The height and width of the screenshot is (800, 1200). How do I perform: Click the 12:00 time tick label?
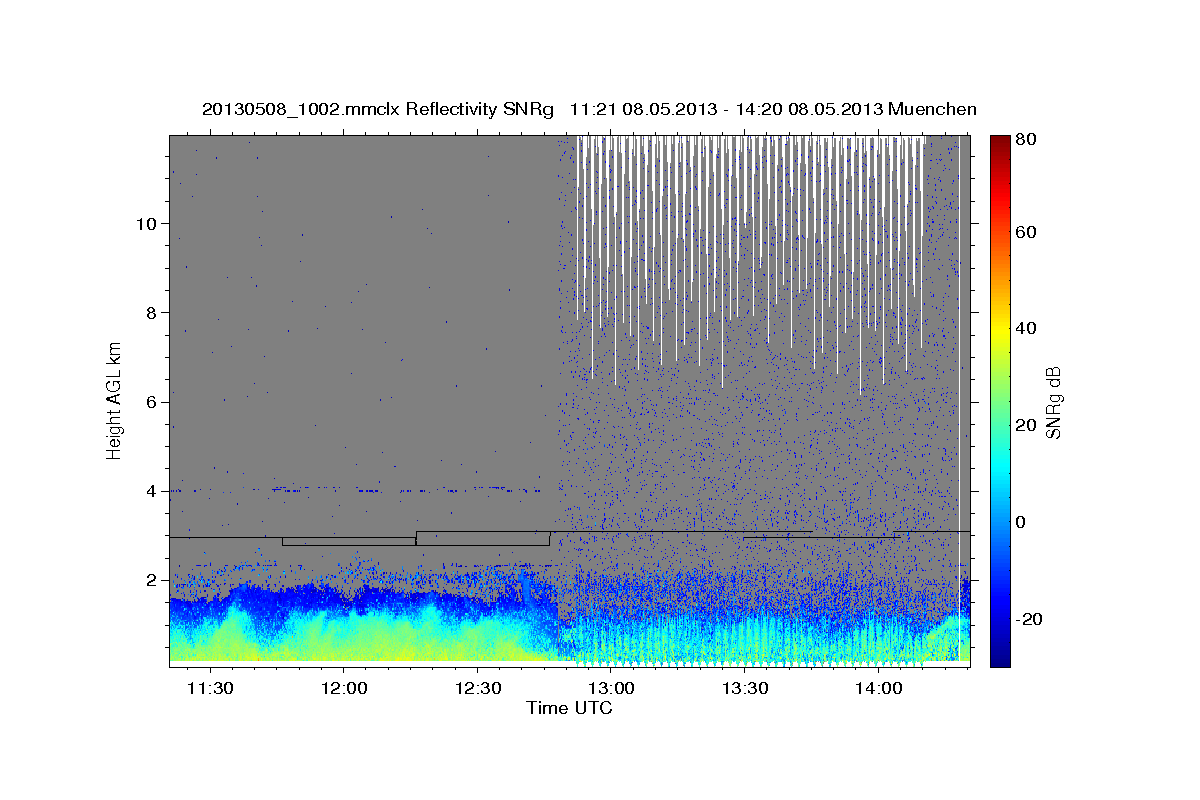[343, 688]
